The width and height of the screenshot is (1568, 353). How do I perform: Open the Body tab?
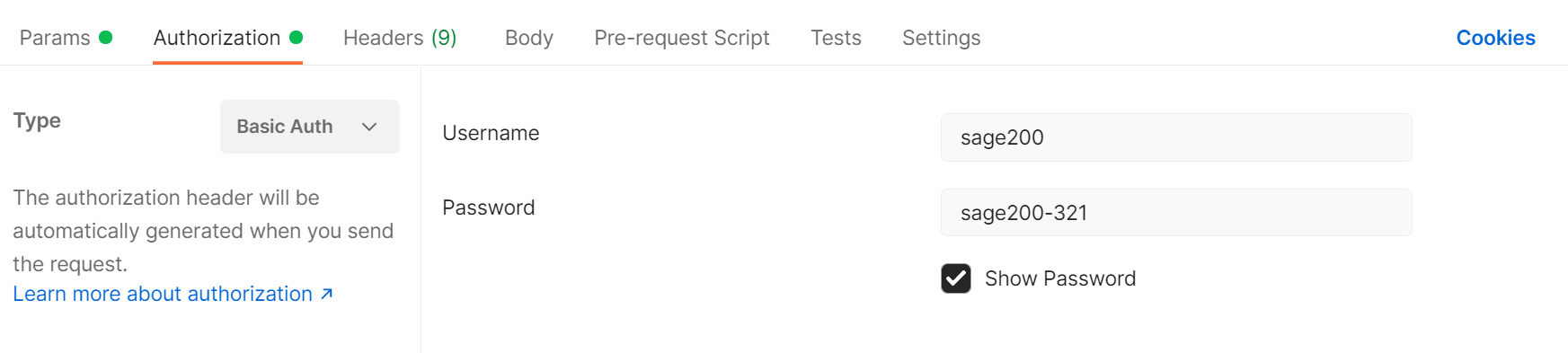pos(529,38)
